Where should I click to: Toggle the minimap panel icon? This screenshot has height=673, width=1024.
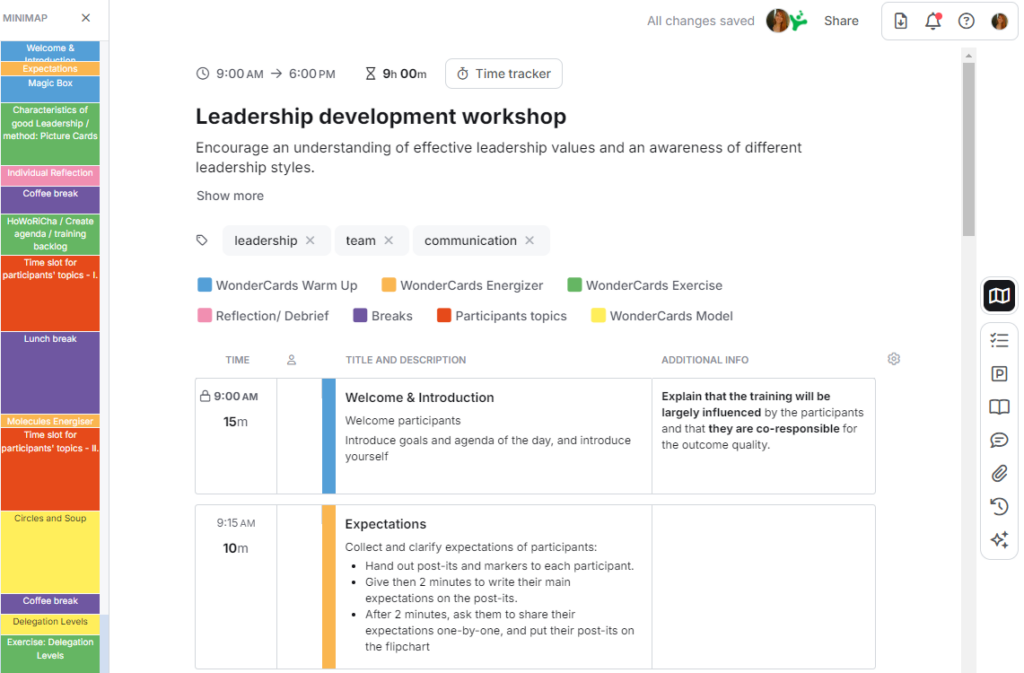coord(999,295)
